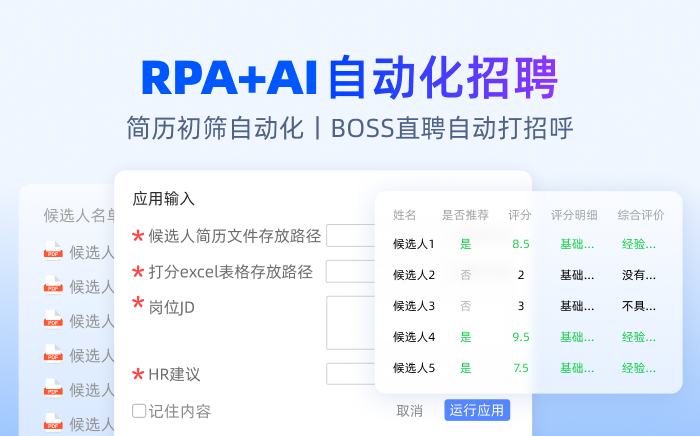The height and width of the screenshot is (436, 700).
Task: Open 评分明细 基础... for 候选人3
Action: pyautogui.click(x=577, y=306)
